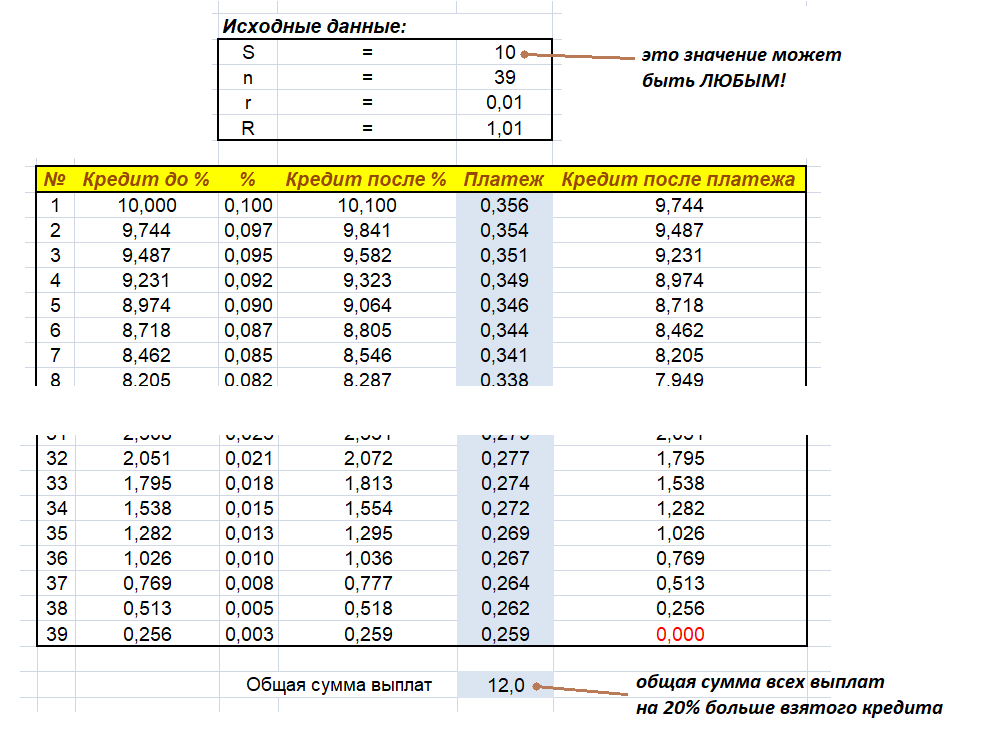Click the 'Кредит после %' column header
This screenshot has height=729, width=981.
click(x=366, y=180)
